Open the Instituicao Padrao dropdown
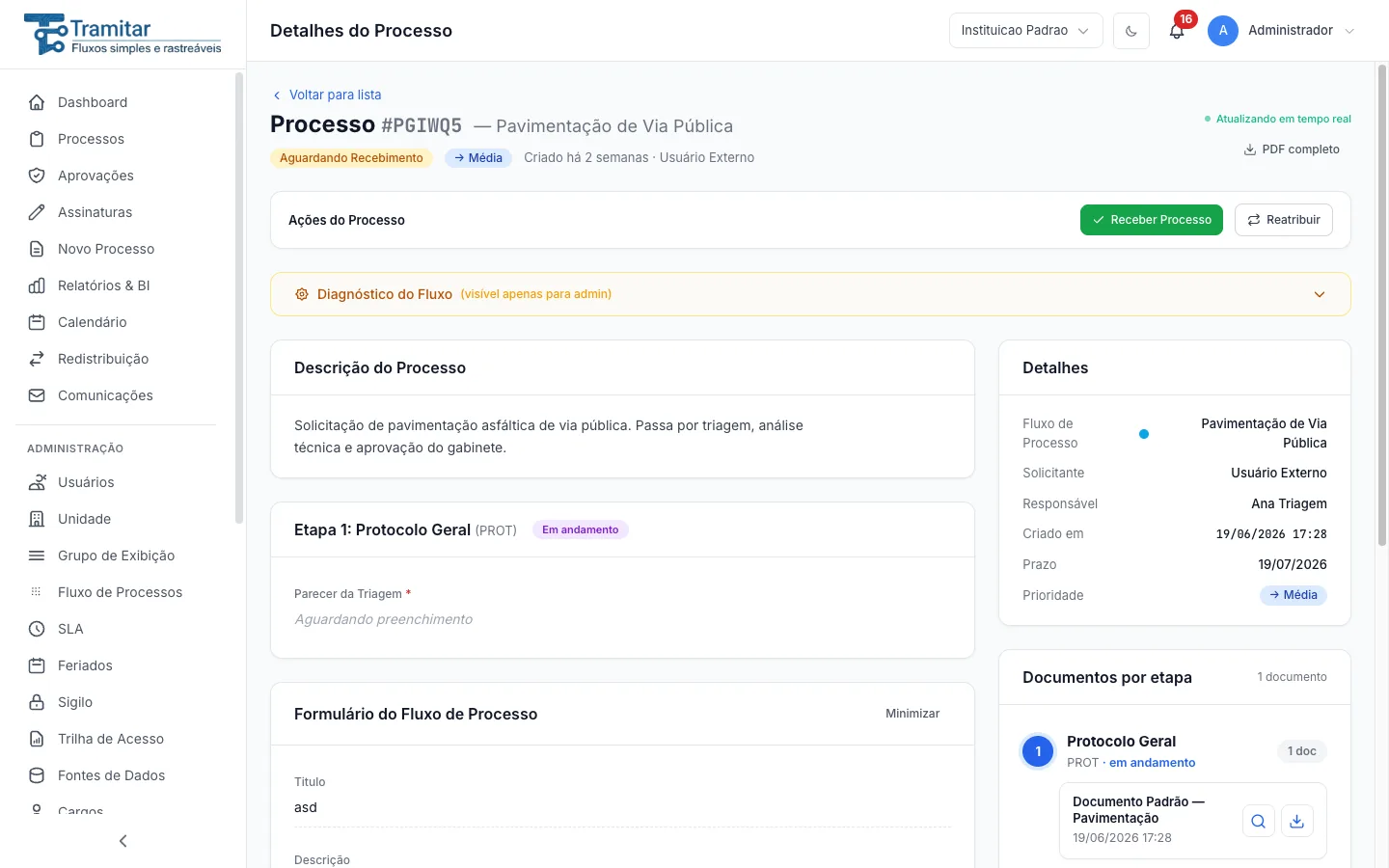 coord(1025,31)
